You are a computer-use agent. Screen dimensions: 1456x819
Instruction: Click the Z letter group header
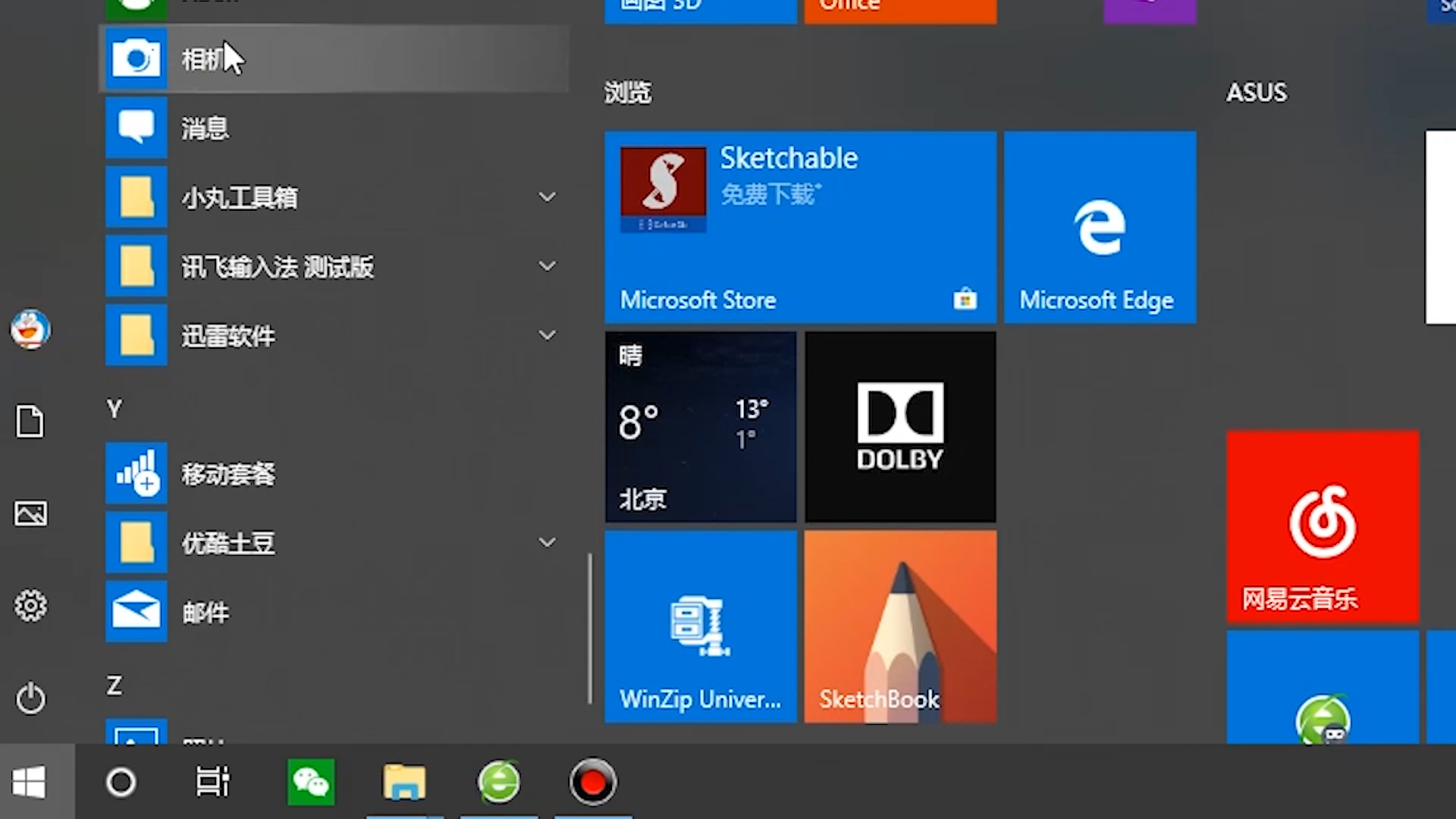pos(115,686)
